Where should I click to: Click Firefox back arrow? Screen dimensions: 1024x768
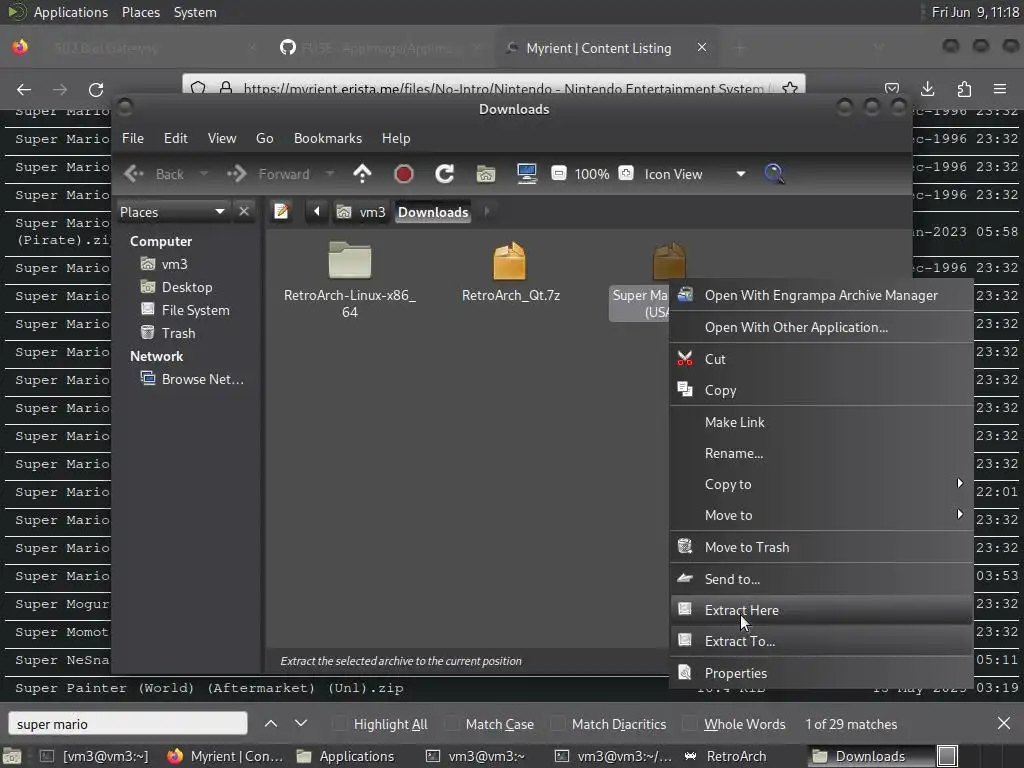24,89
